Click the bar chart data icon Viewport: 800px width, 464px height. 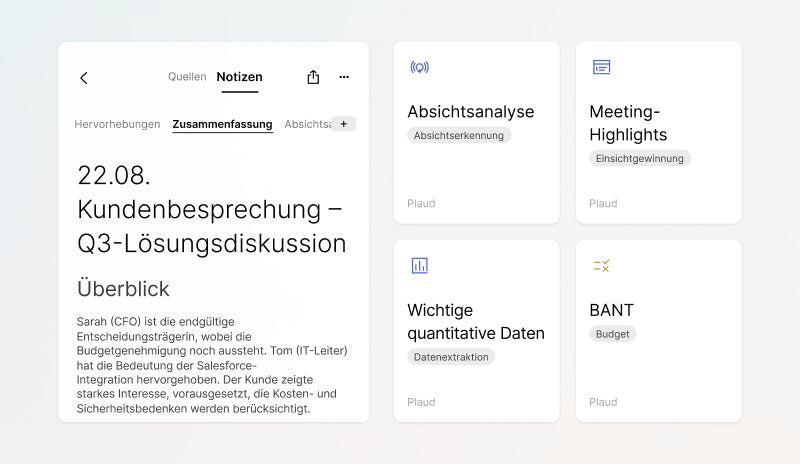(x=419, y=265)
